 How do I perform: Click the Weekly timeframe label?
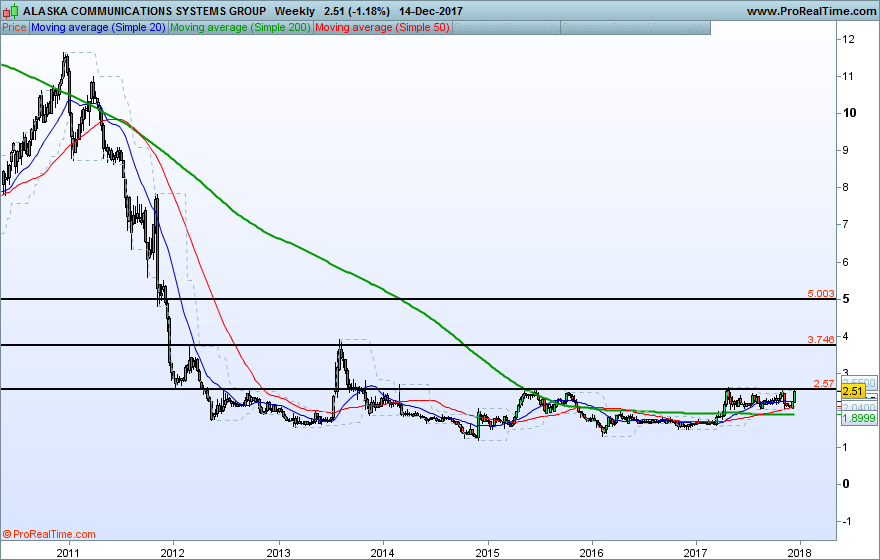(295, 11)
